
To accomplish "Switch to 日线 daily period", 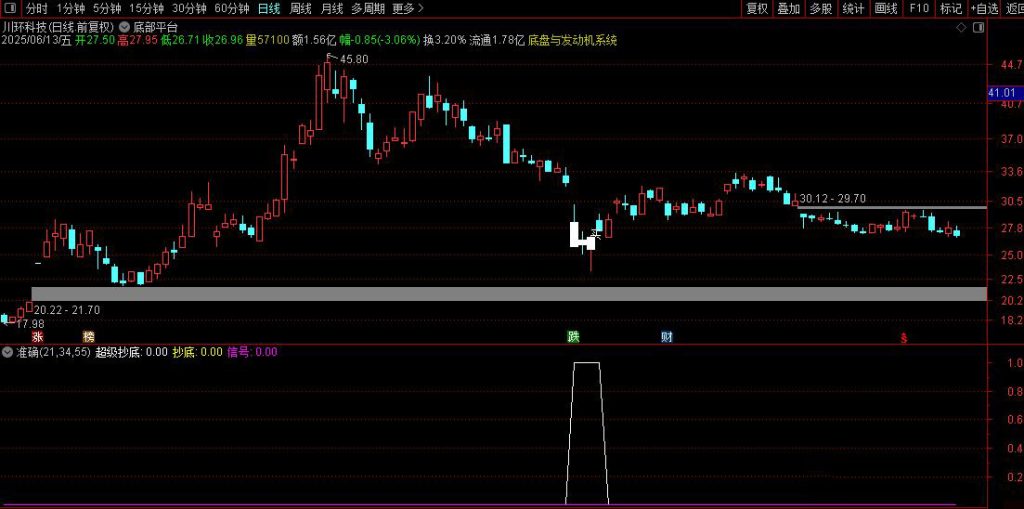I will pyautogui.click(x=269, y=9).
